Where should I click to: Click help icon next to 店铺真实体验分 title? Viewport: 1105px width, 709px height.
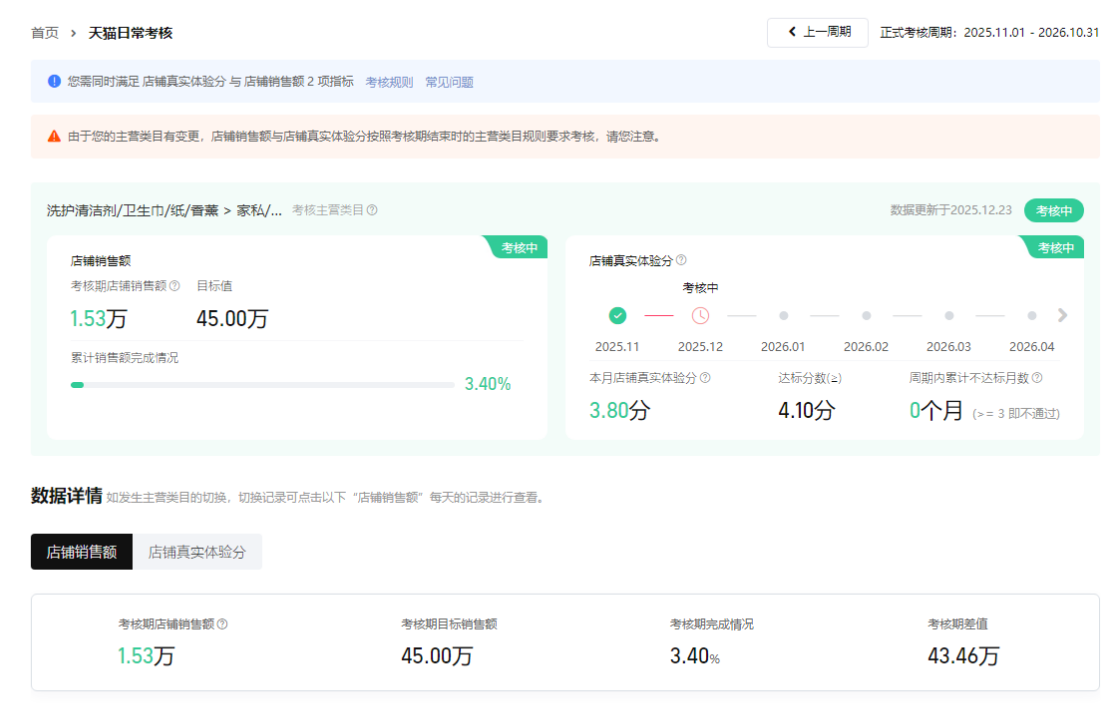[x=681, y=260]
